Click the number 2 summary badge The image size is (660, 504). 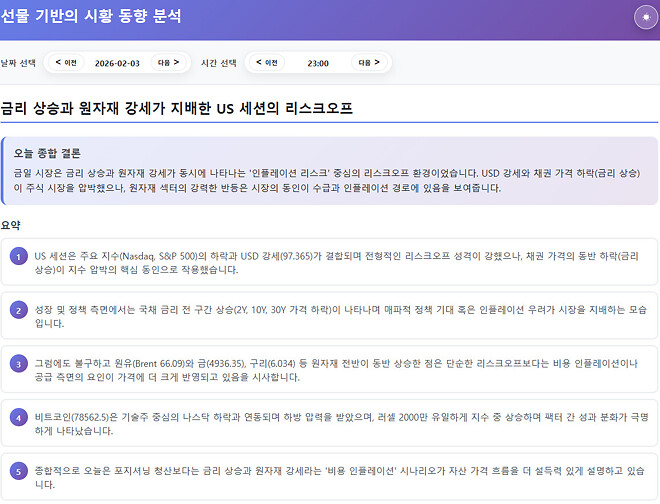[19, 310]
